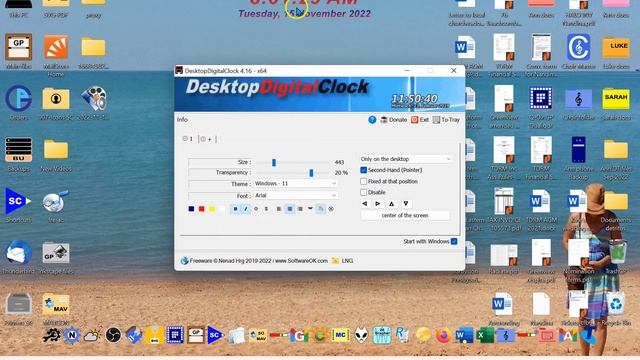Toggle Start with Windows checkbox

tap(454, 241)
